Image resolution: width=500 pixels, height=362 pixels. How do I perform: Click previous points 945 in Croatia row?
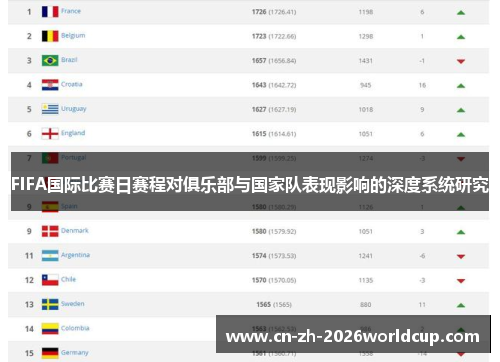click(366, 85)
